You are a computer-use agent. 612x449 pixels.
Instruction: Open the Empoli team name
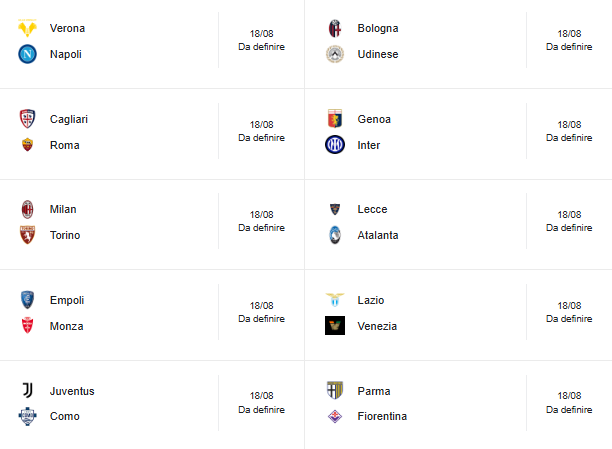click(67, 300)
